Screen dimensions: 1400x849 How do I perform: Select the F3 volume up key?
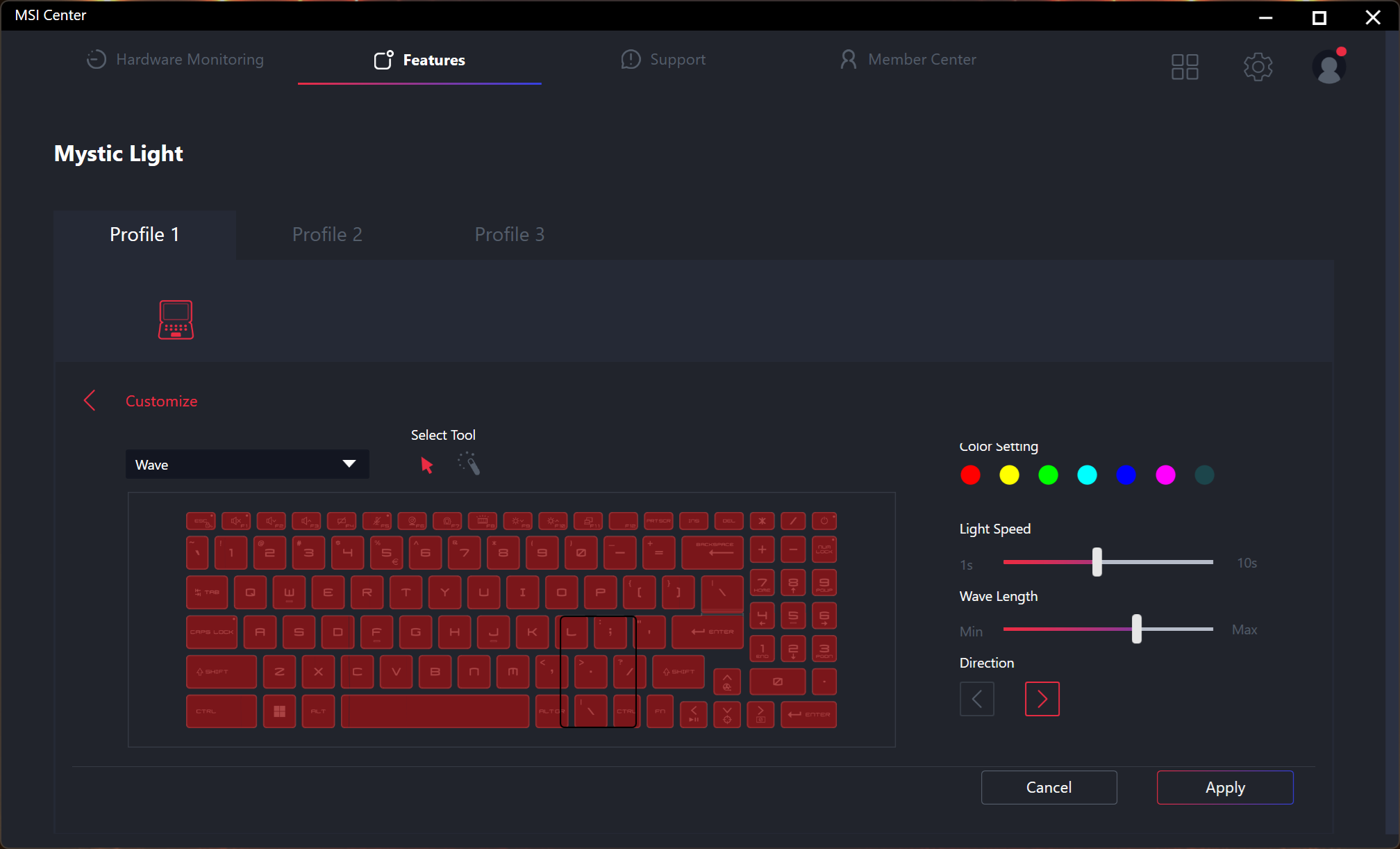[x=306, y=521]
